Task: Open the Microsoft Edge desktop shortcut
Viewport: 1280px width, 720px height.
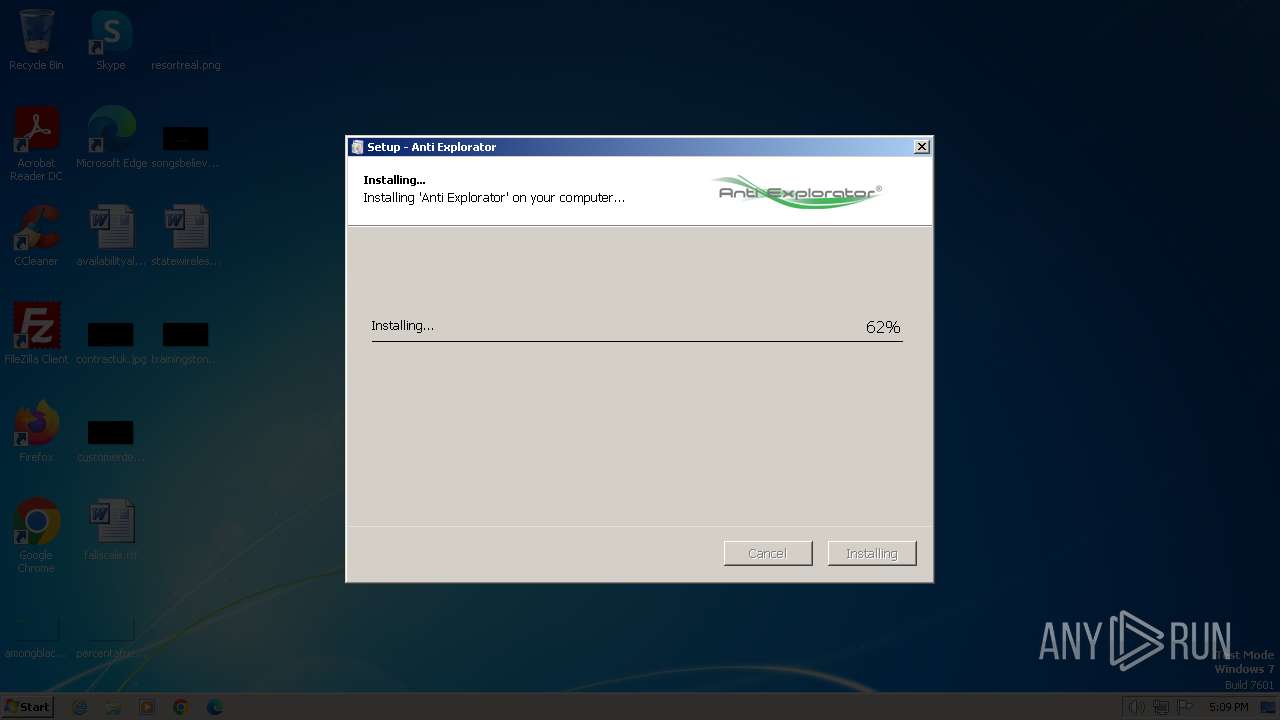Action: [x=111, y=138]
